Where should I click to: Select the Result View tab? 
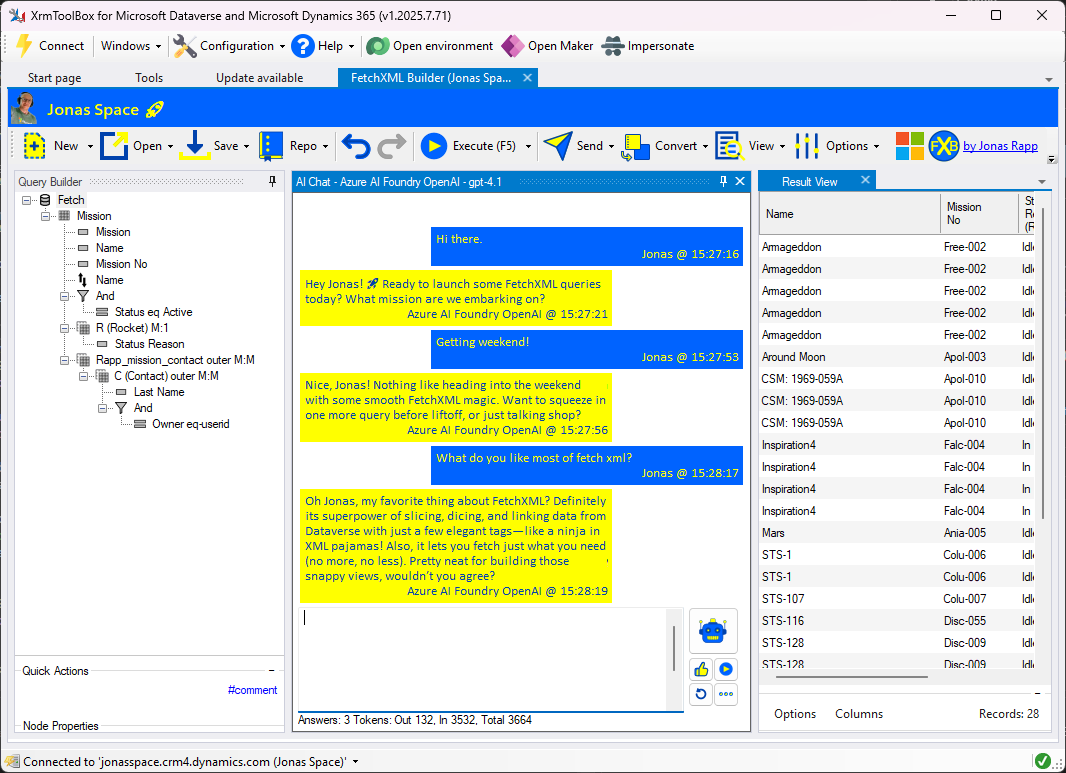[810, 182]
